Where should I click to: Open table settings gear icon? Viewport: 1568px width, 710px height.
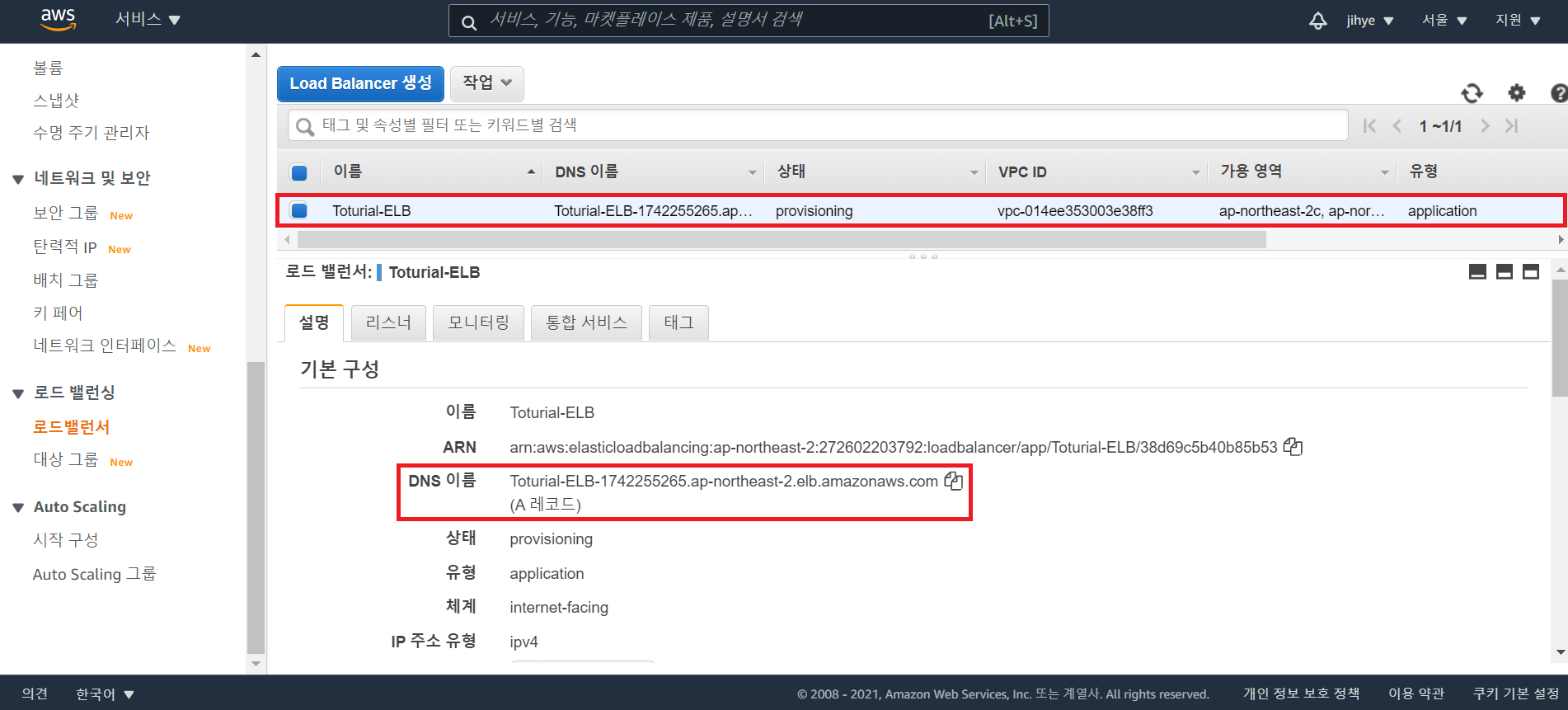click(x=1517, y=92)
